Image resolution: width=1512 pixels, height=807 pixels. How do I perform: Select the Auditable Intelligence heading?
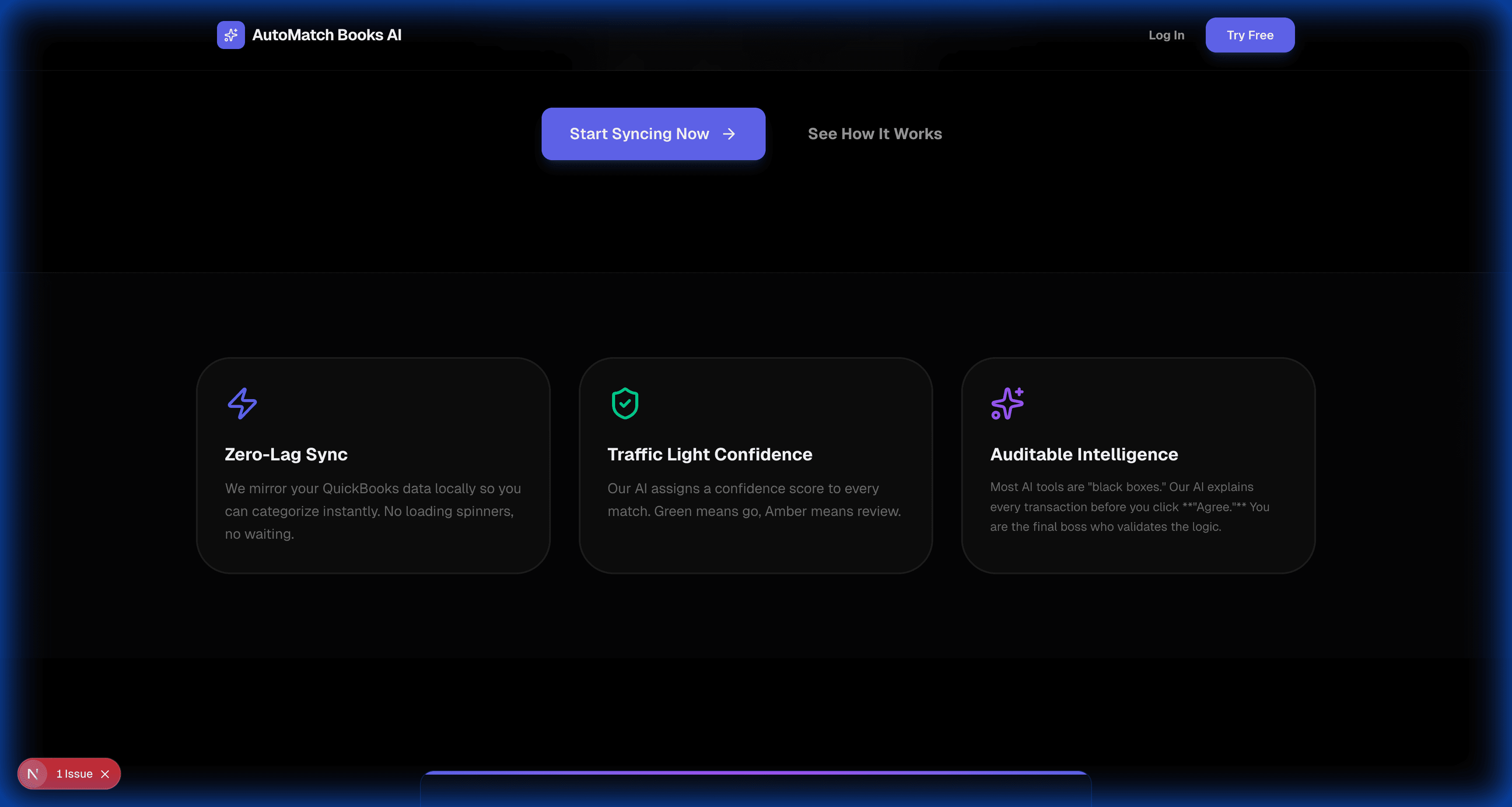(x=1084, y=454)
